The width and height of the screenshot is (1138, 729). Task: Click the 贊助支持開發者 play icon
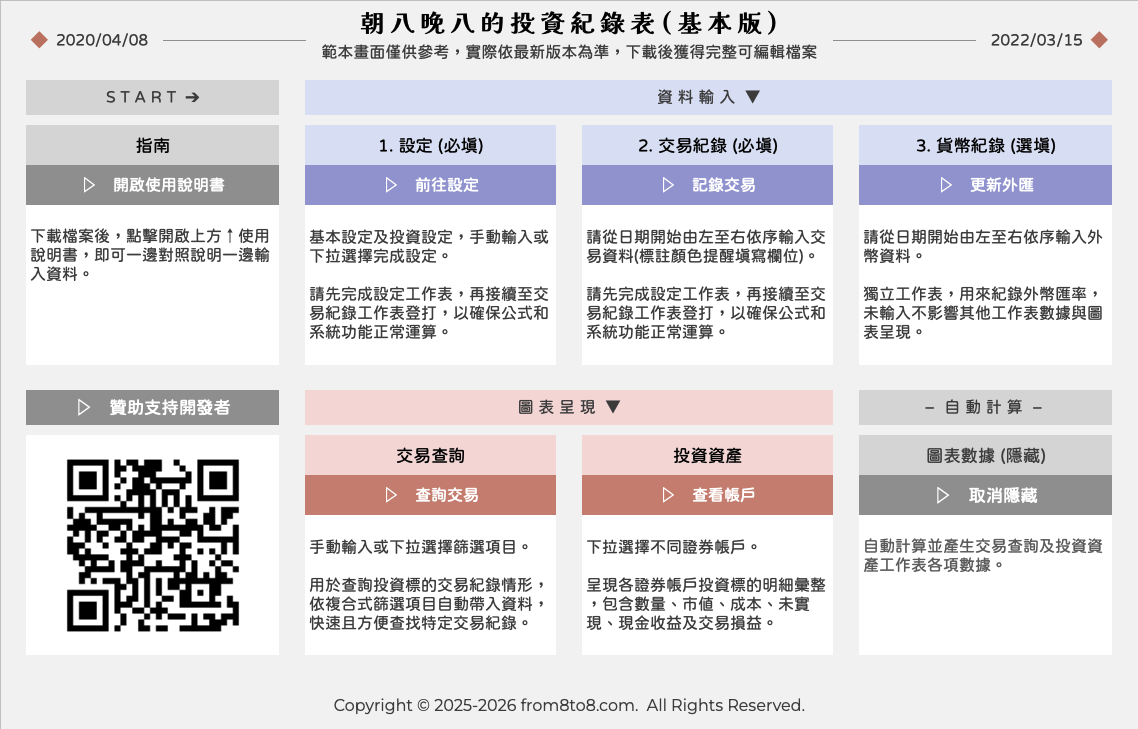85,407
